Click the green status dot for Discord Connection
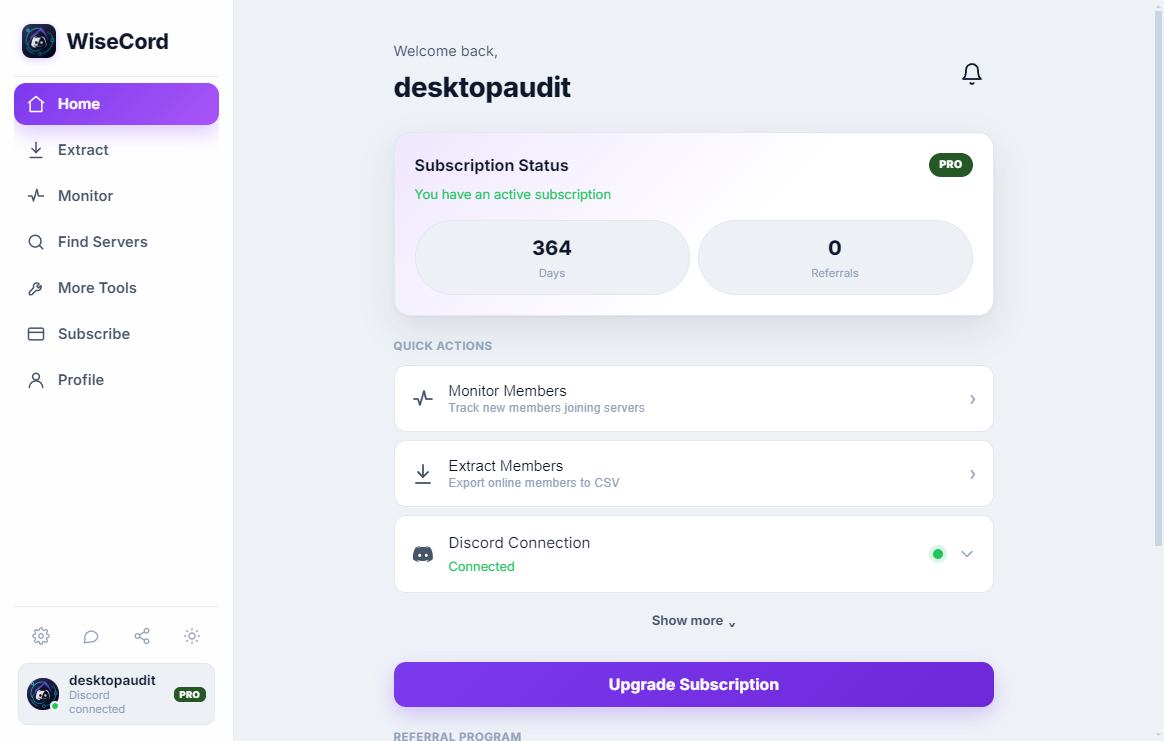 938,554
